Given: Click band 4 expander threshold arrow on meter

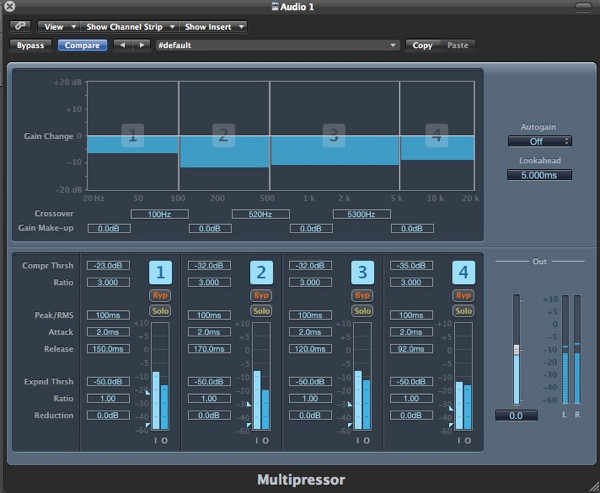Looking at the screenshot, I should (451, 425).
